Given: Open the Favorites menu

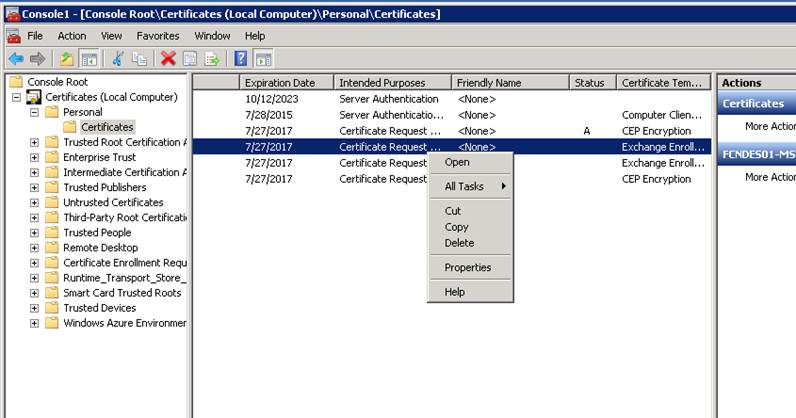Looking at the screenshot, I should [157, 36].
